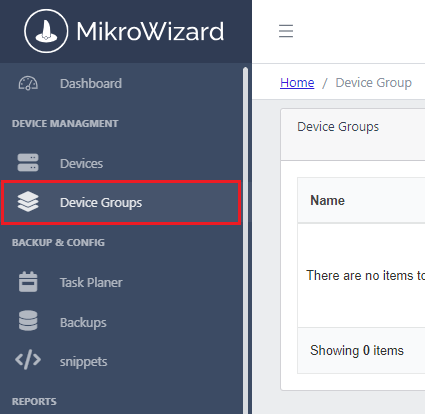
Task: Follow the Home breadcrumb link
Action: [x=297, y=82]
